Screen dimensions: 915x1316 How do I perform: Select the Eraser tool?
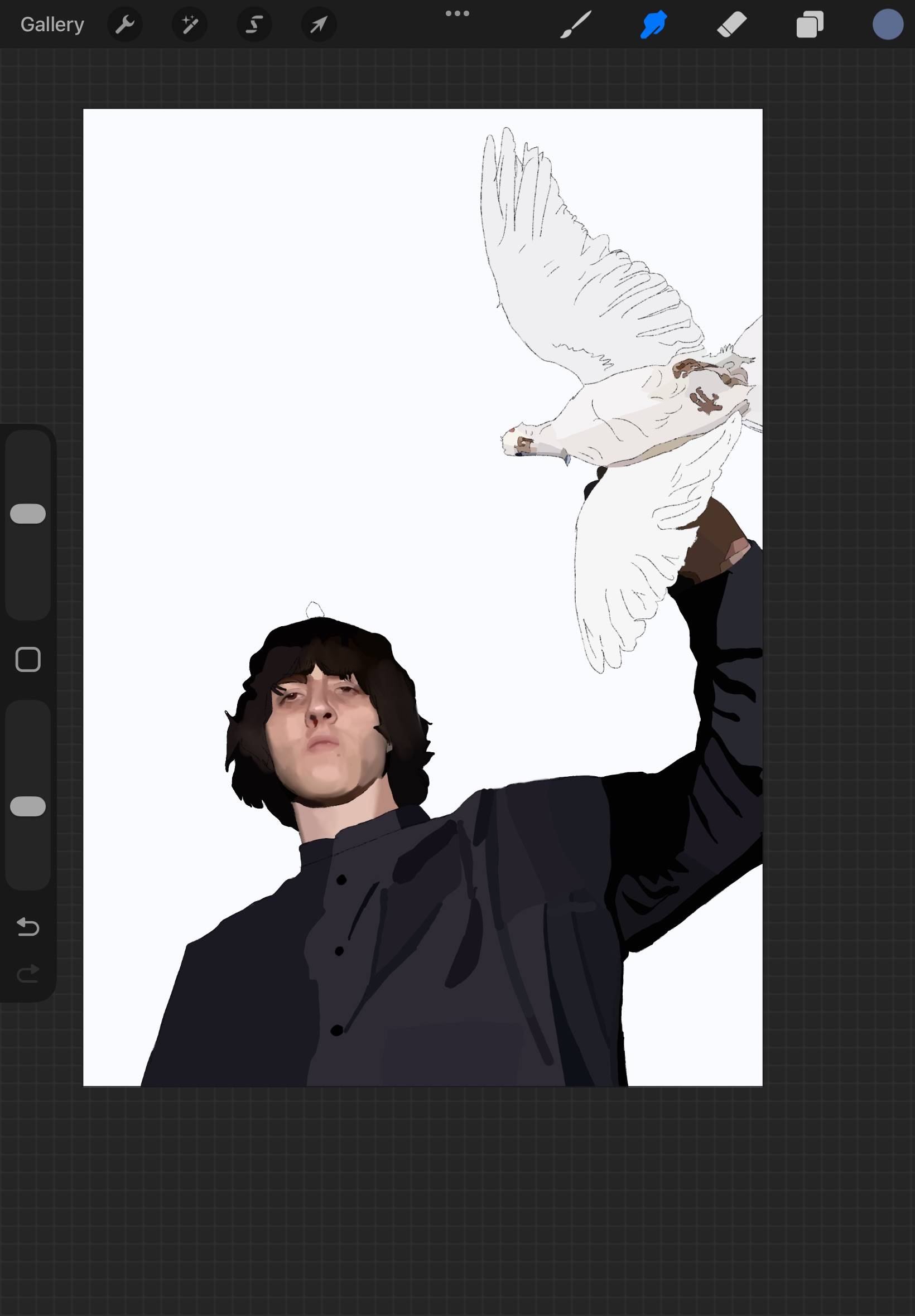[x=732, y=25]
